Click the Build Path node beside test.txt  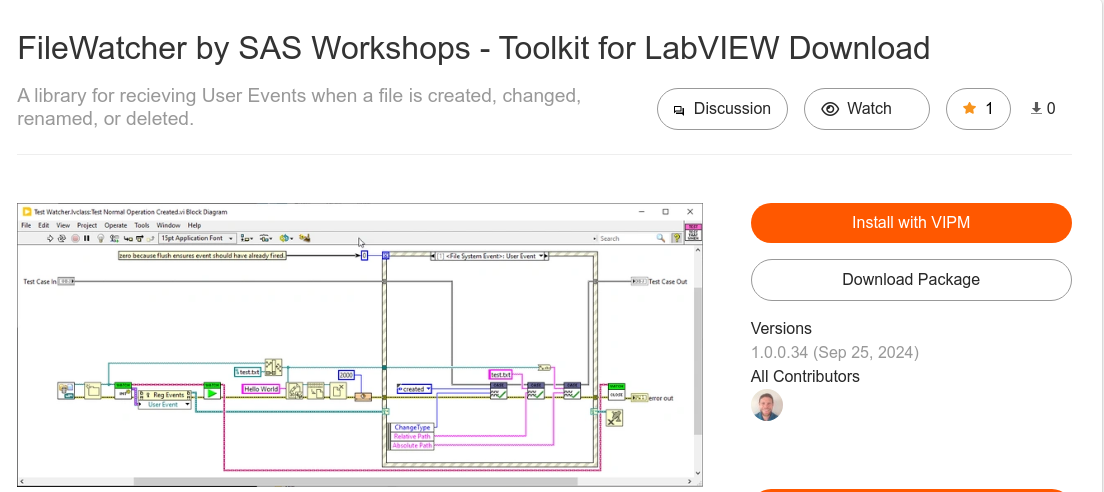[x=273, y=367]
